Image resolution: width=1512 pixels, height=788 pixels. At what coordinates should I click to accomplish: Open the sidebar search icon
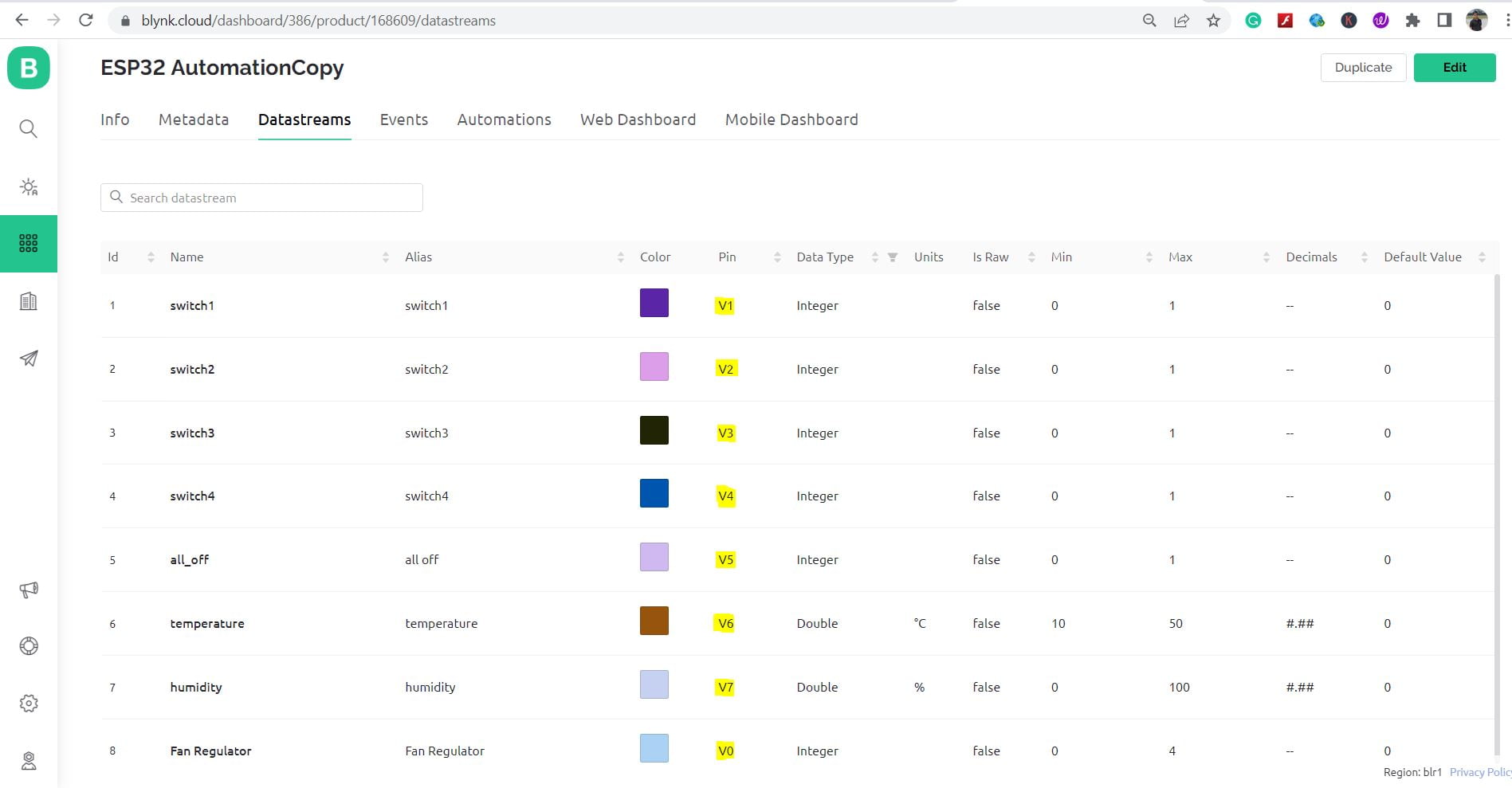pyautogui.click(x=29, y=129)
